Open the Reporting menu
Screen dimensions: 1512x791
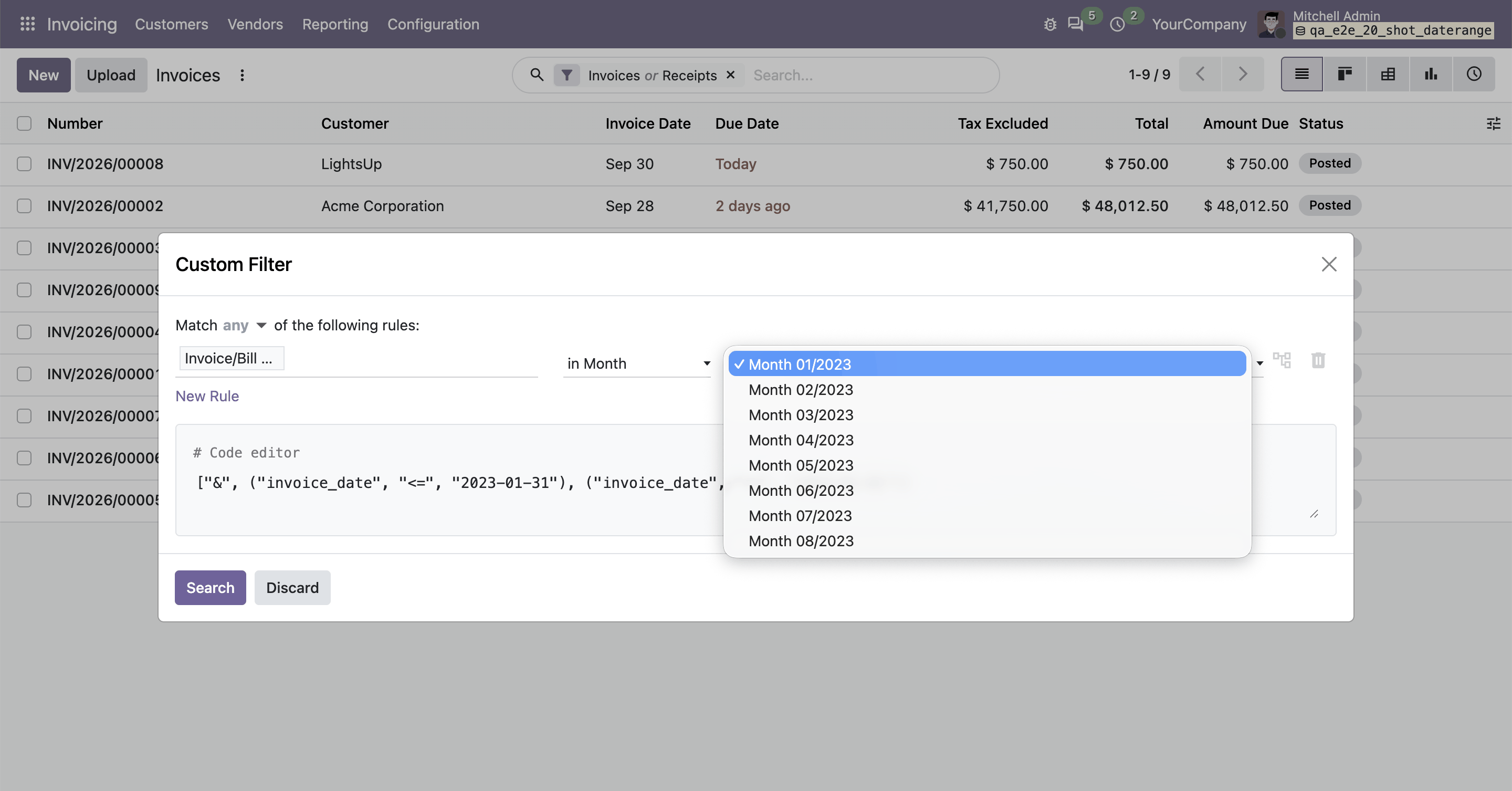pyautogui.click(x=335, y=24)
